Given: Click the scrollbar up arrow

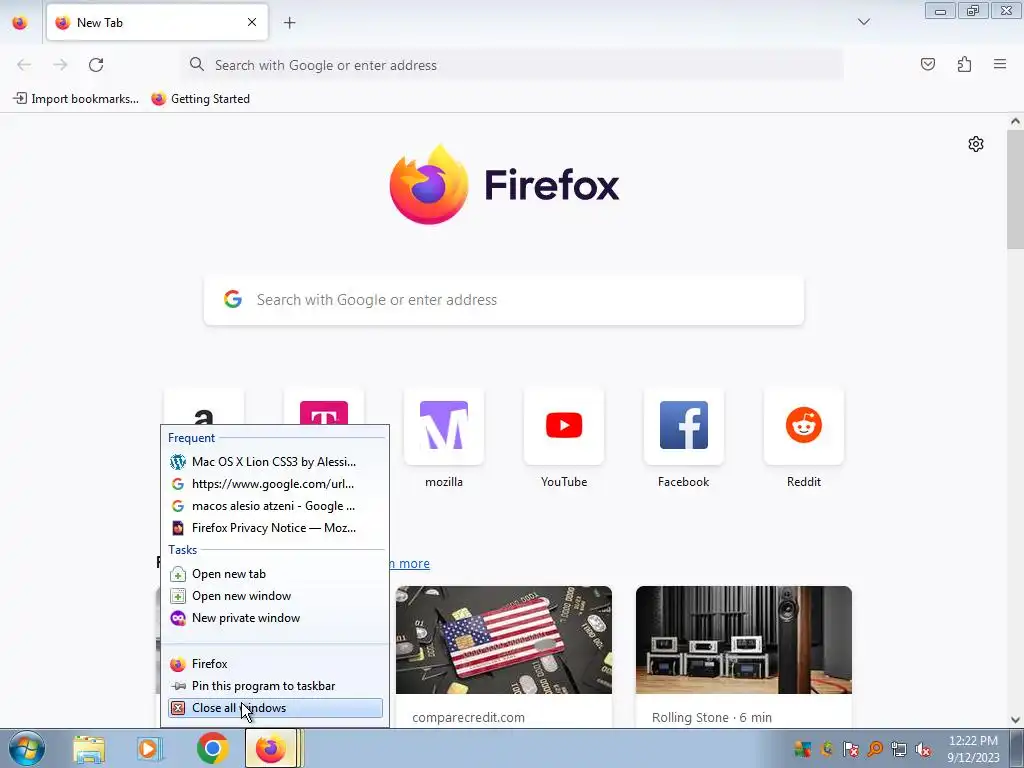Looking at the screenshot, I should pyautogui.click(x=1016, y=121).
